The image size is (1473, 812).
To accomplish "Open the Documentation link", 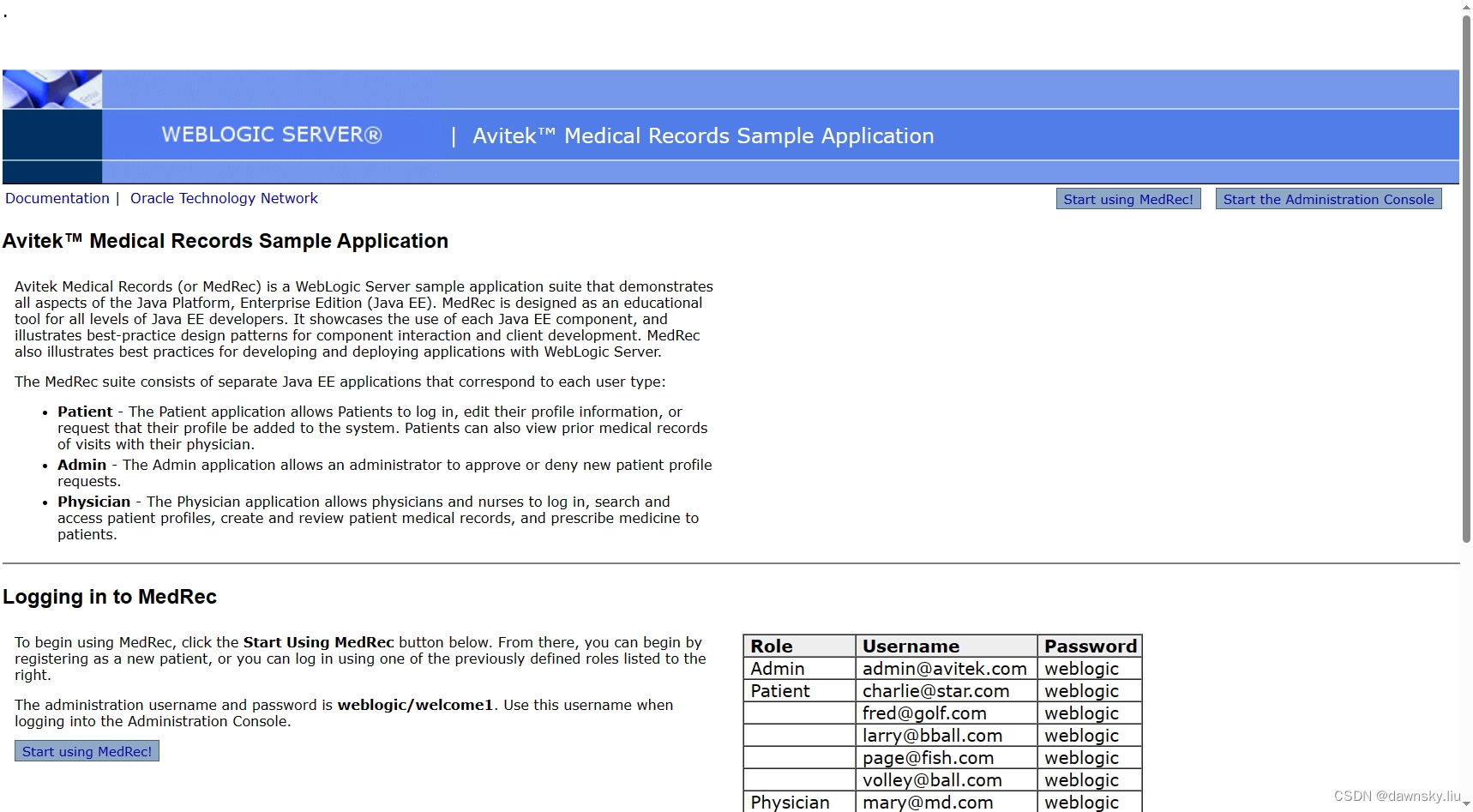I will pyautogui.click(x=57, y=198).
